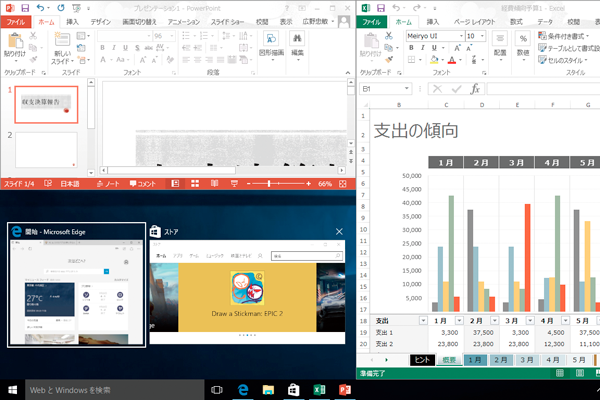
Task: Click PowerPoint Save icon in quick access toolbar
Action: pos(25,8)
